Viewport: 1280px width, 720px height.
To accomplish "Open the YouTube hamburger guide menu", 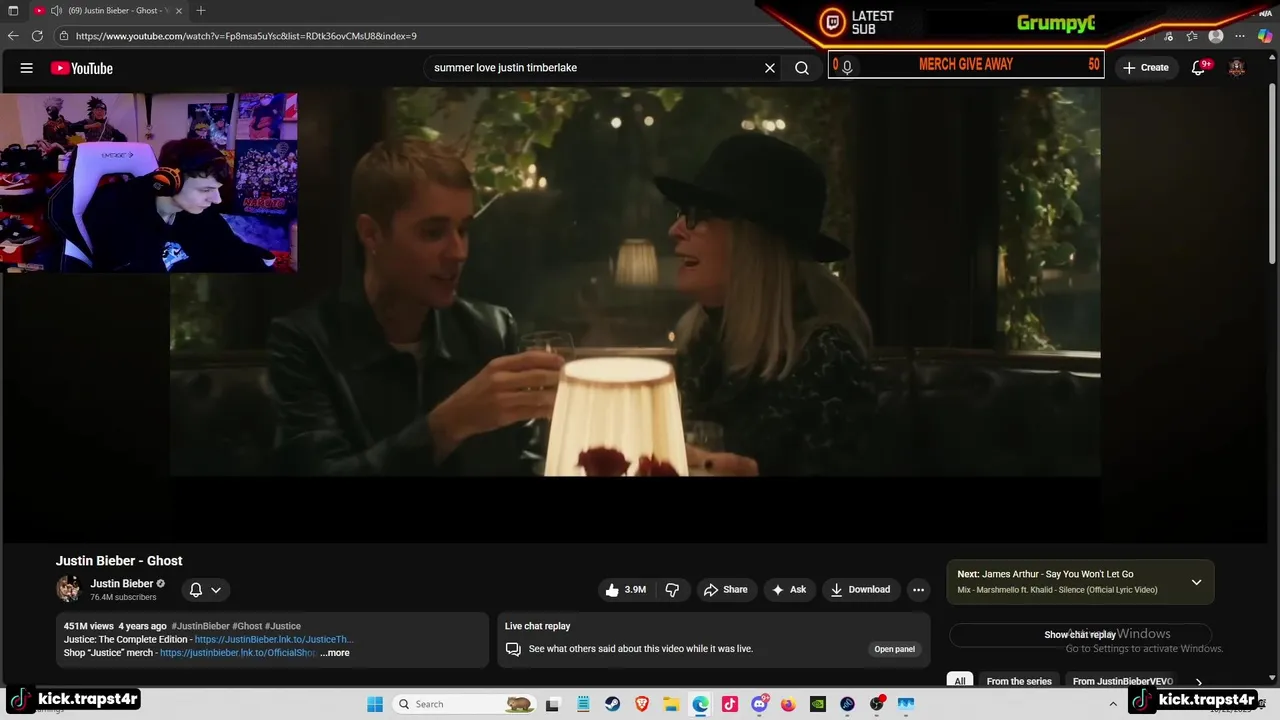I will click(x=27, y=68).
